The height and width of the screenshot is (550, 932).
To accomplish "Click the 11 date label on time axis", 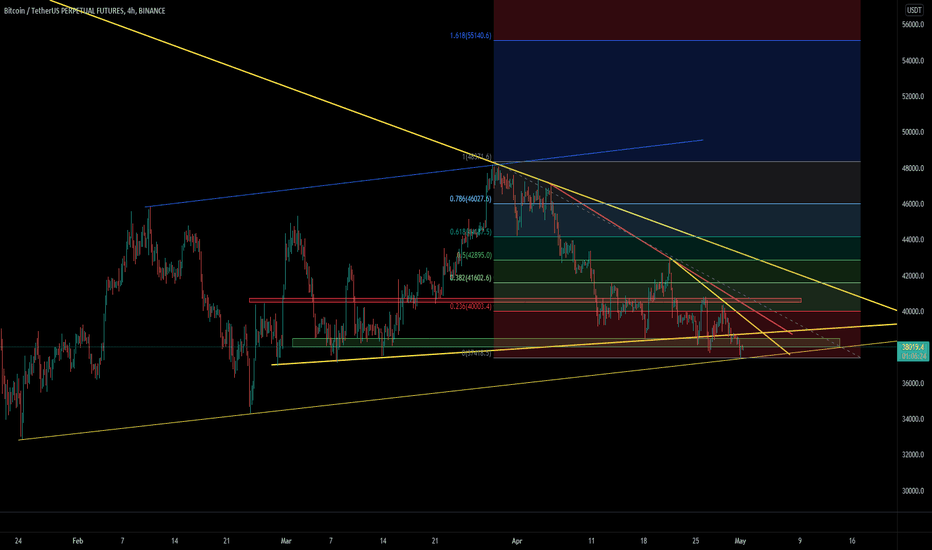I will [591, 541].
